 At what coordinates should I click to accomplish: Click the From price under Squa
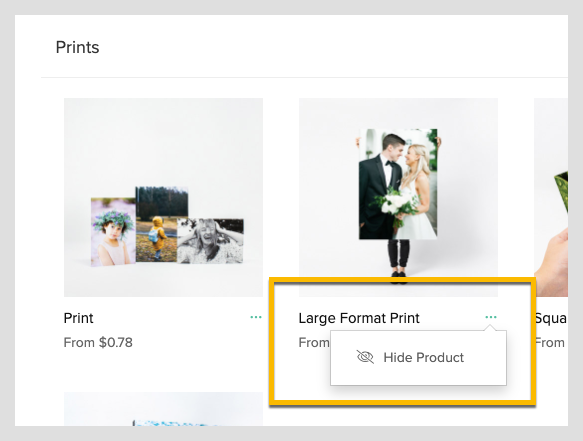(550, 342)
